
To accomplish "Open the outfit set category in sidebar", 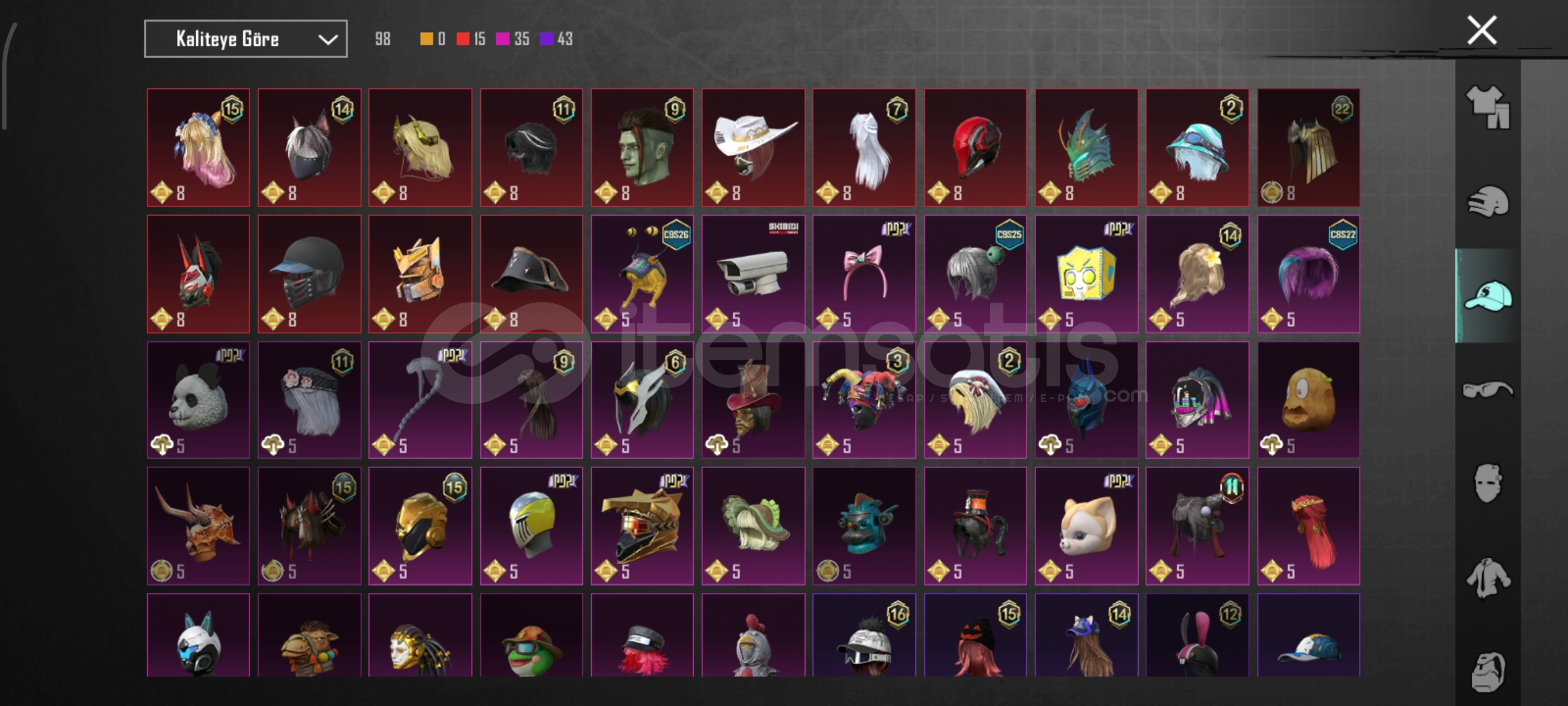I will [1488, 107].
